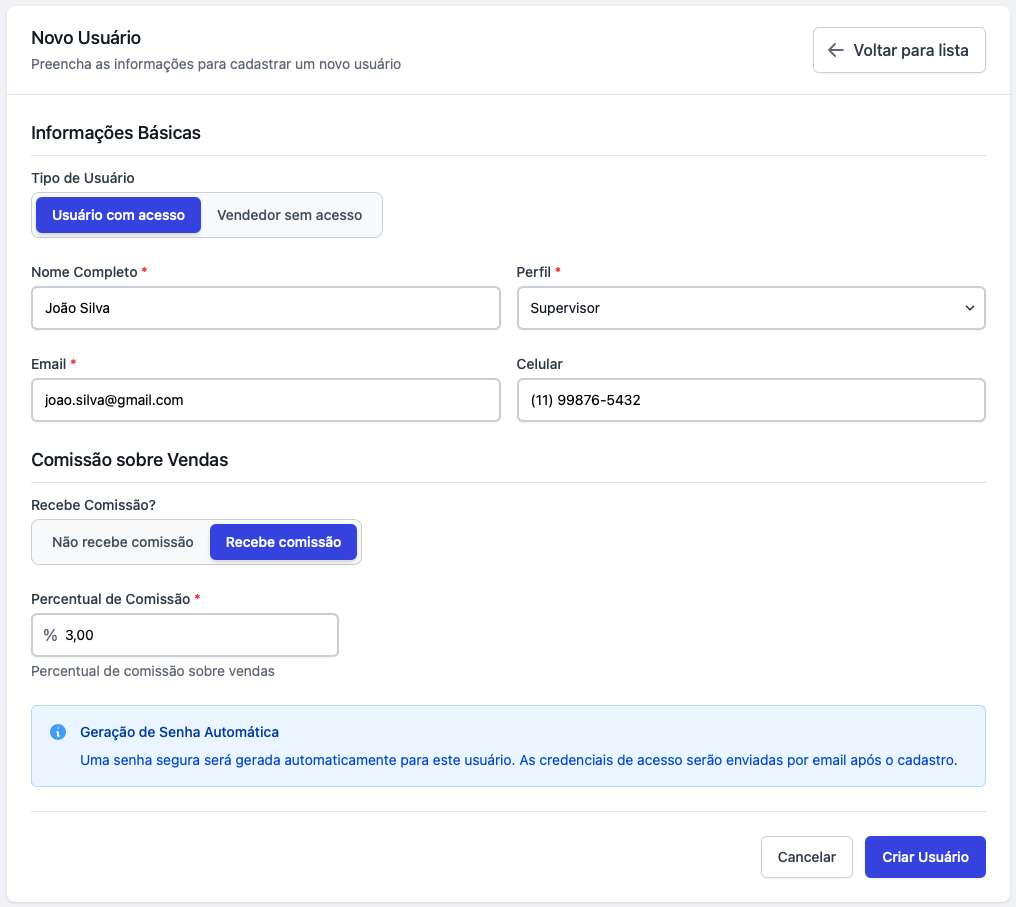Viewport: 1016px width, 907px height.
Task: Click into the Email input field
Action: tap(265, 400)
